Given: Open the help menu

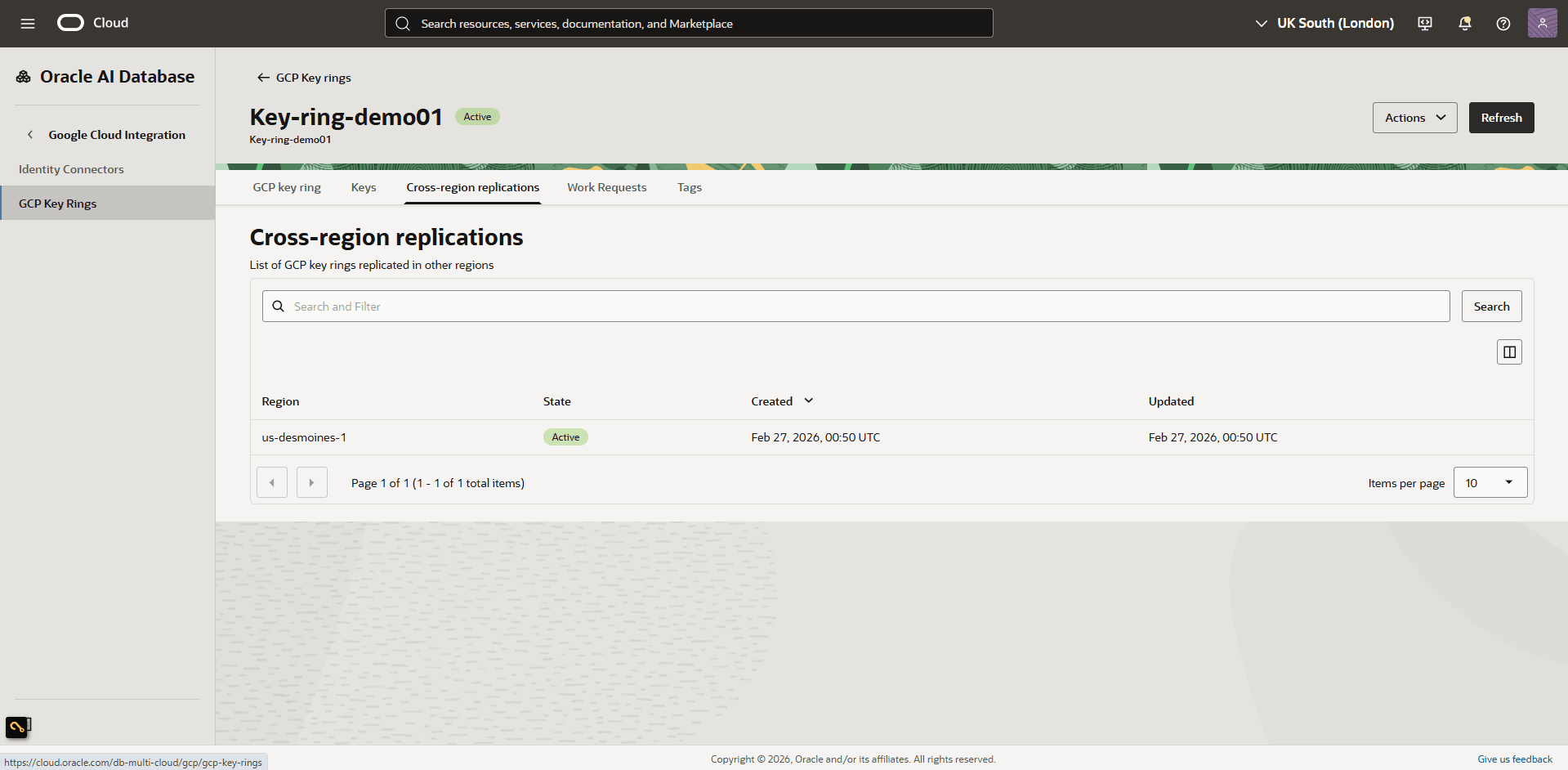Looking at the screenshot, I should 1503,23.
